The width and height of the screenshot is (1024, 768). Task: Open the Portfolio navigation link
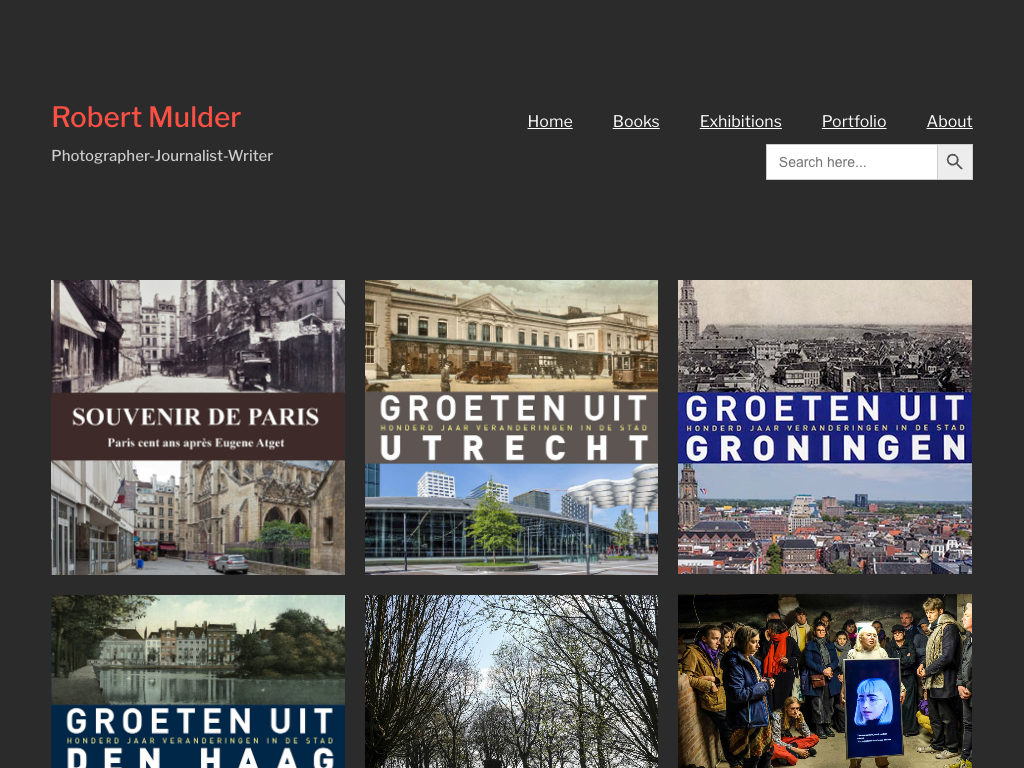(854, 121)
